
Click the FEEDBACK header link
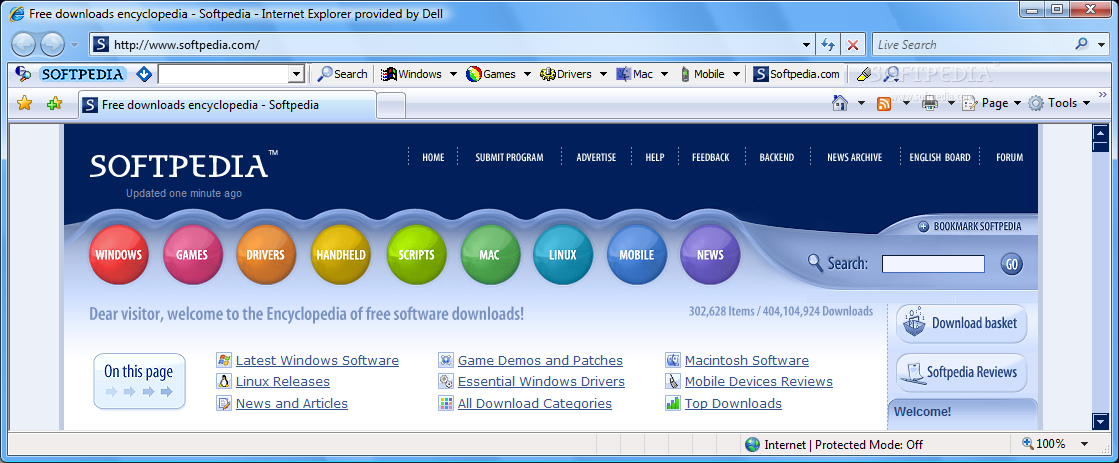click(710, 157)
